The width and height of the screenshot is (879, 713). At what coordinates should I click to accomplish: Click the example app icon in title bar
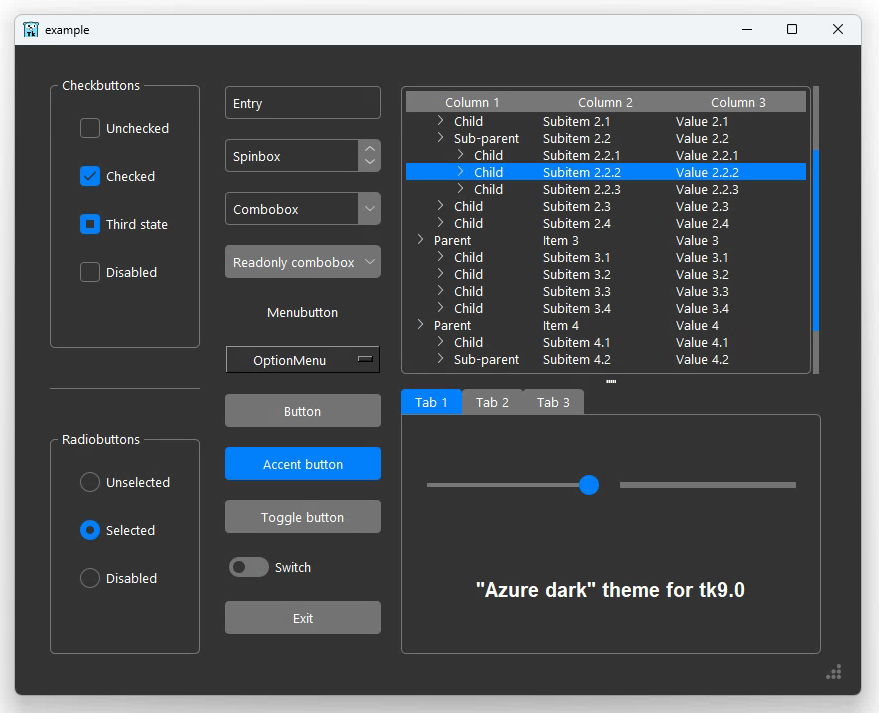31,29
